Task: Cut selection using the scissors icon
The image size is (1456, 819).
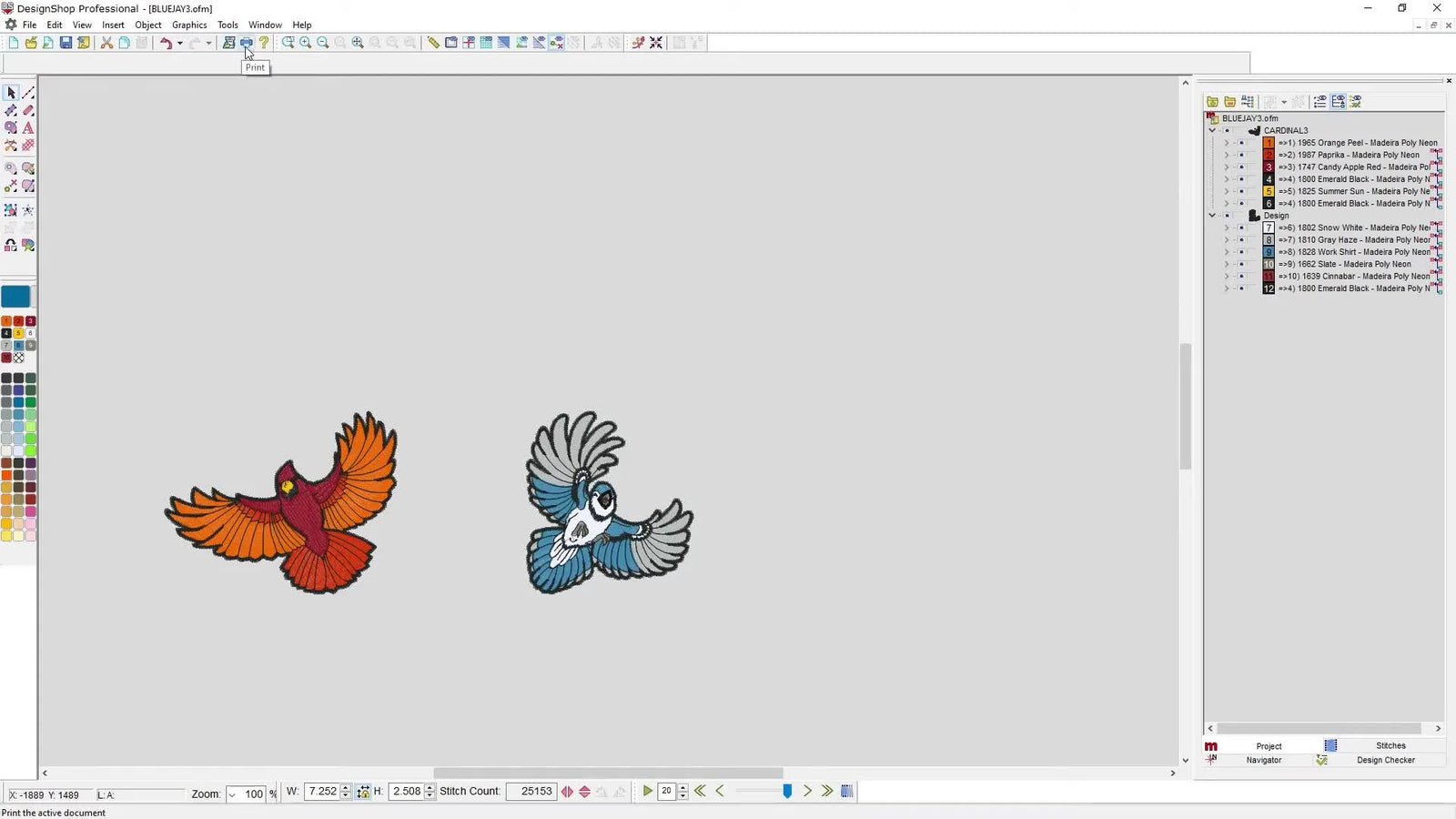Action: pyautogui.click(x=106, y=43)
